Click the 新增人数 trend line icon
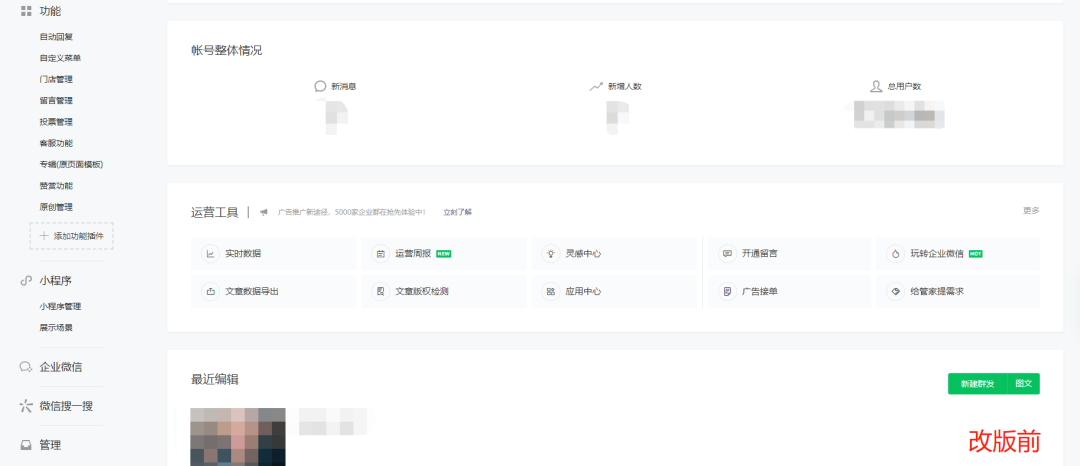Viewport: 1080px width, 466px height. pyautogui.click(x=596, y=87)
